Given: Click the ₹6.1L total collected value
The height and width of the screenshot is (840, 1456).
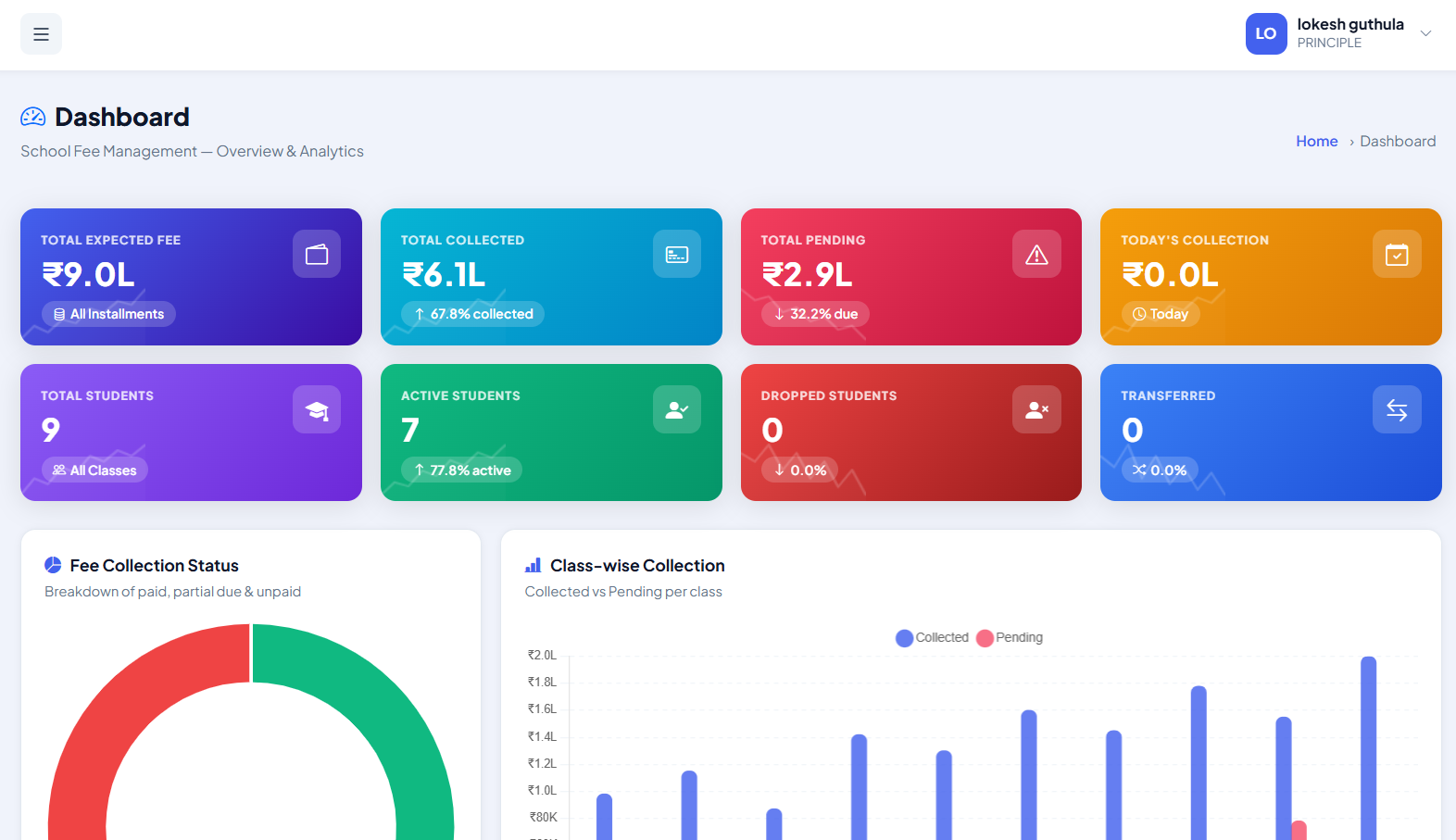Looking at the screenshot, I should click(443, 275).
